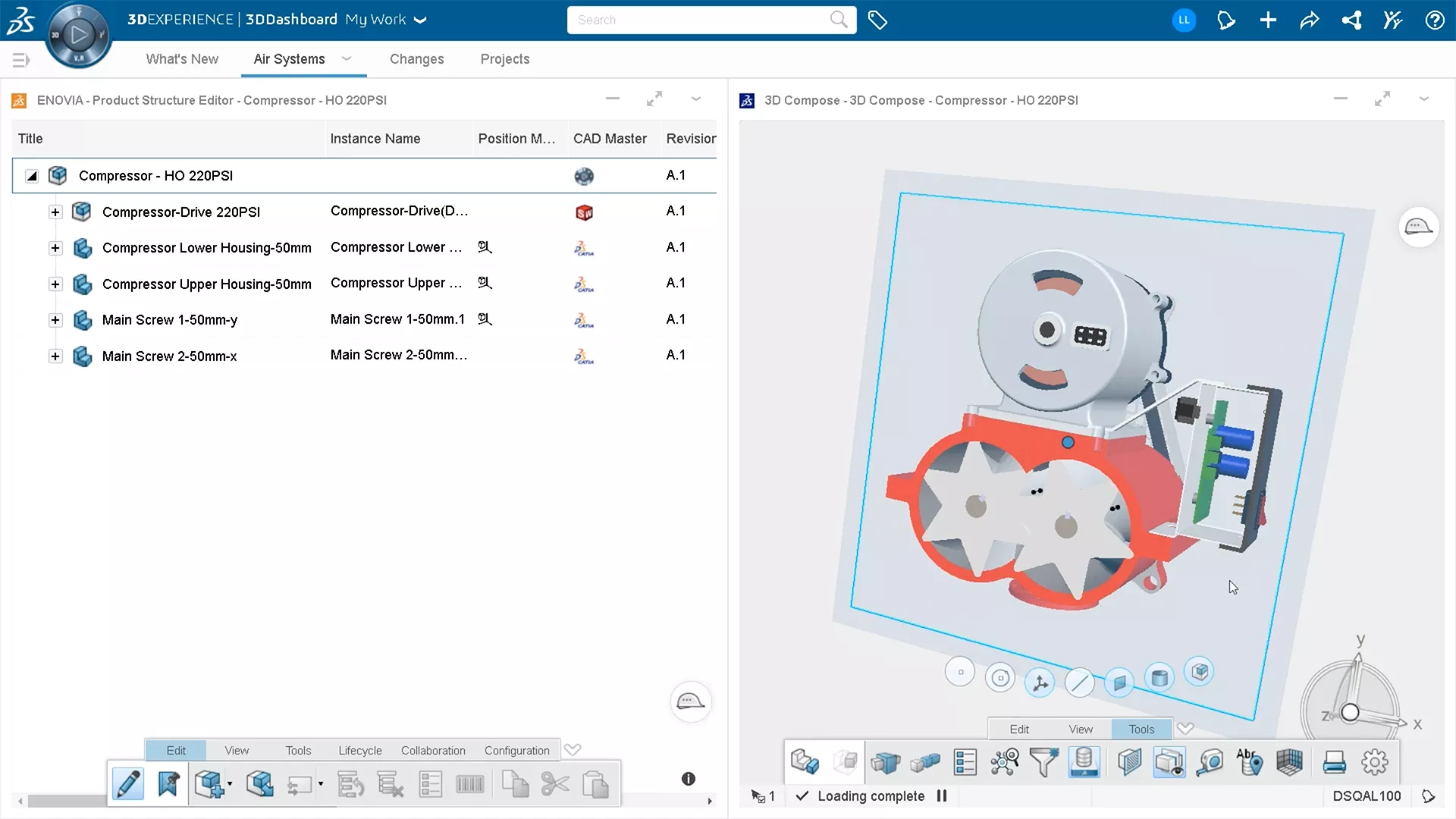Screen dimensions: 1456x819
Task: Toggle the grid wall ambience icon
Action: click(x=1289, y=762)
